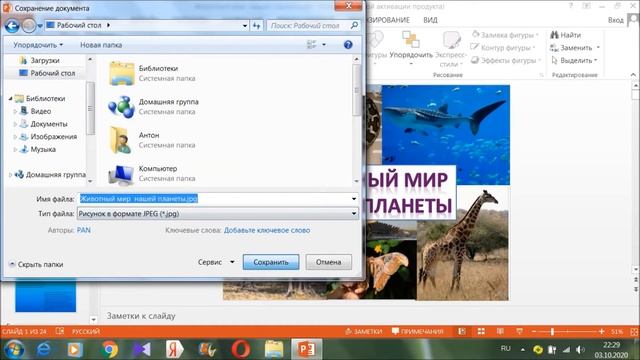
Task: Open the media player taskbar icon
Action: (75, 349)
